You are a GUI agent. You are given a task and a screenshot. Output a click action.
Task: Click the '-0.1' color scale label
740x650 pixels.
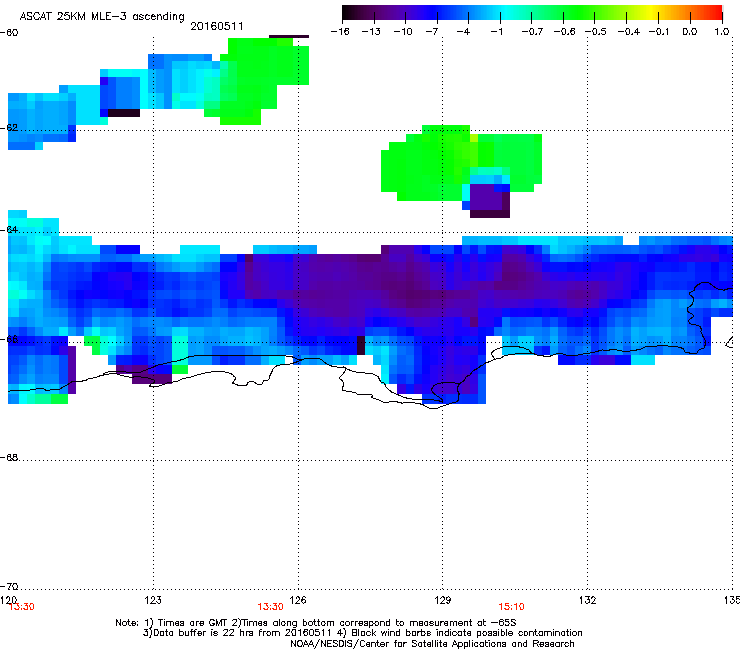[659, 32]
